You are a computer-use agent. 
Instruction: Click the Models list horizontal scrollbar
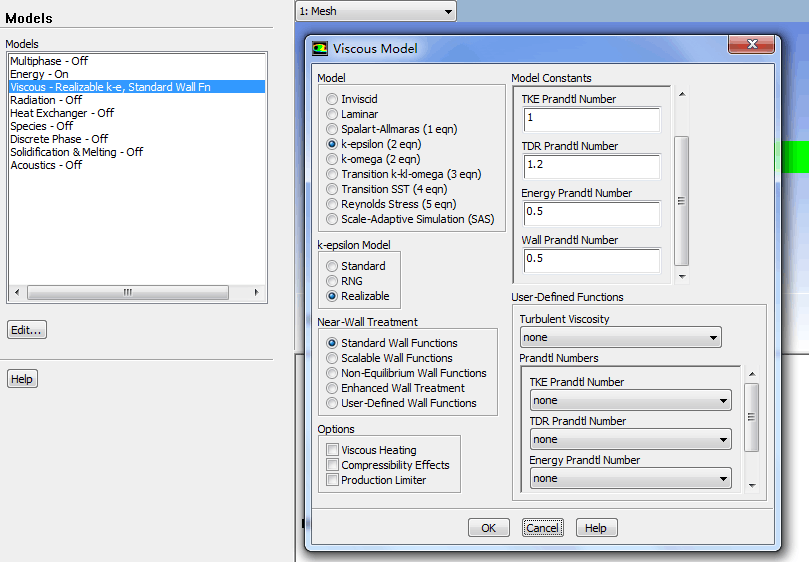[x=127, y=293]
